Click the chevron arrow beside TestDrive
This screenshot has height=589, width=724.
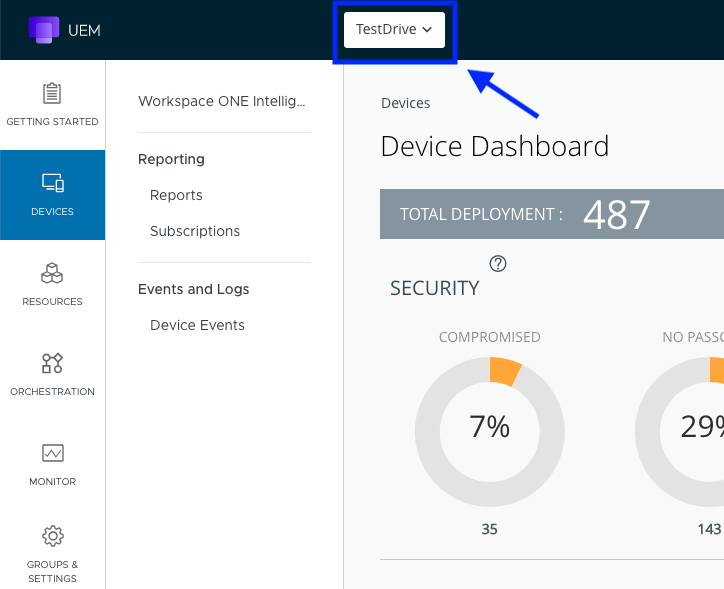pos(427,30)
